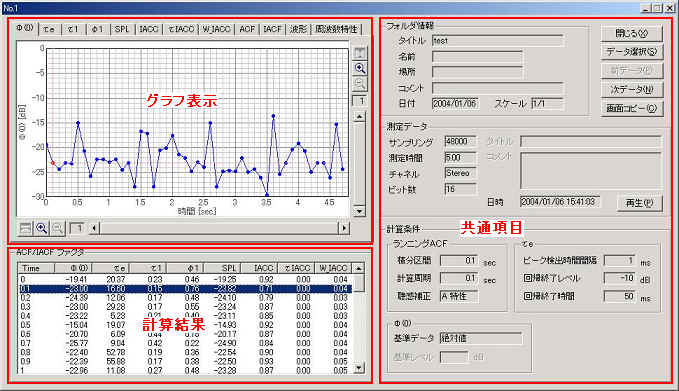Click right arrow of graph's horizontal scrollbar

(x=344, y=228)
